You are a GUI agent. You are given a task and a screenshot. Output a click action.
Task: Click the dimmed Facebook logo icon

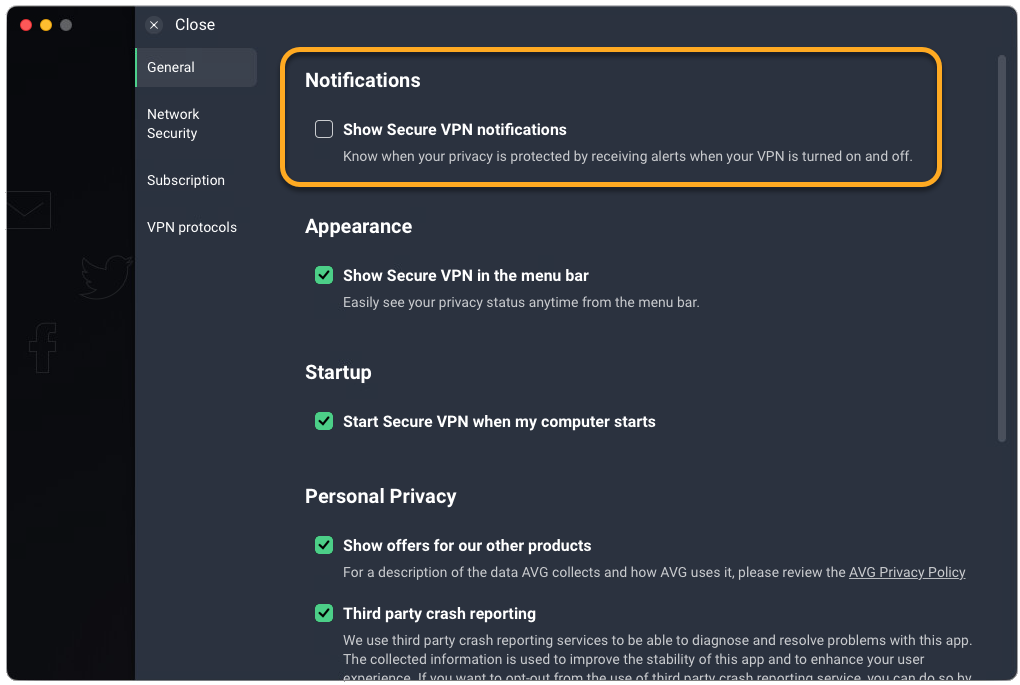coord(42,347)
